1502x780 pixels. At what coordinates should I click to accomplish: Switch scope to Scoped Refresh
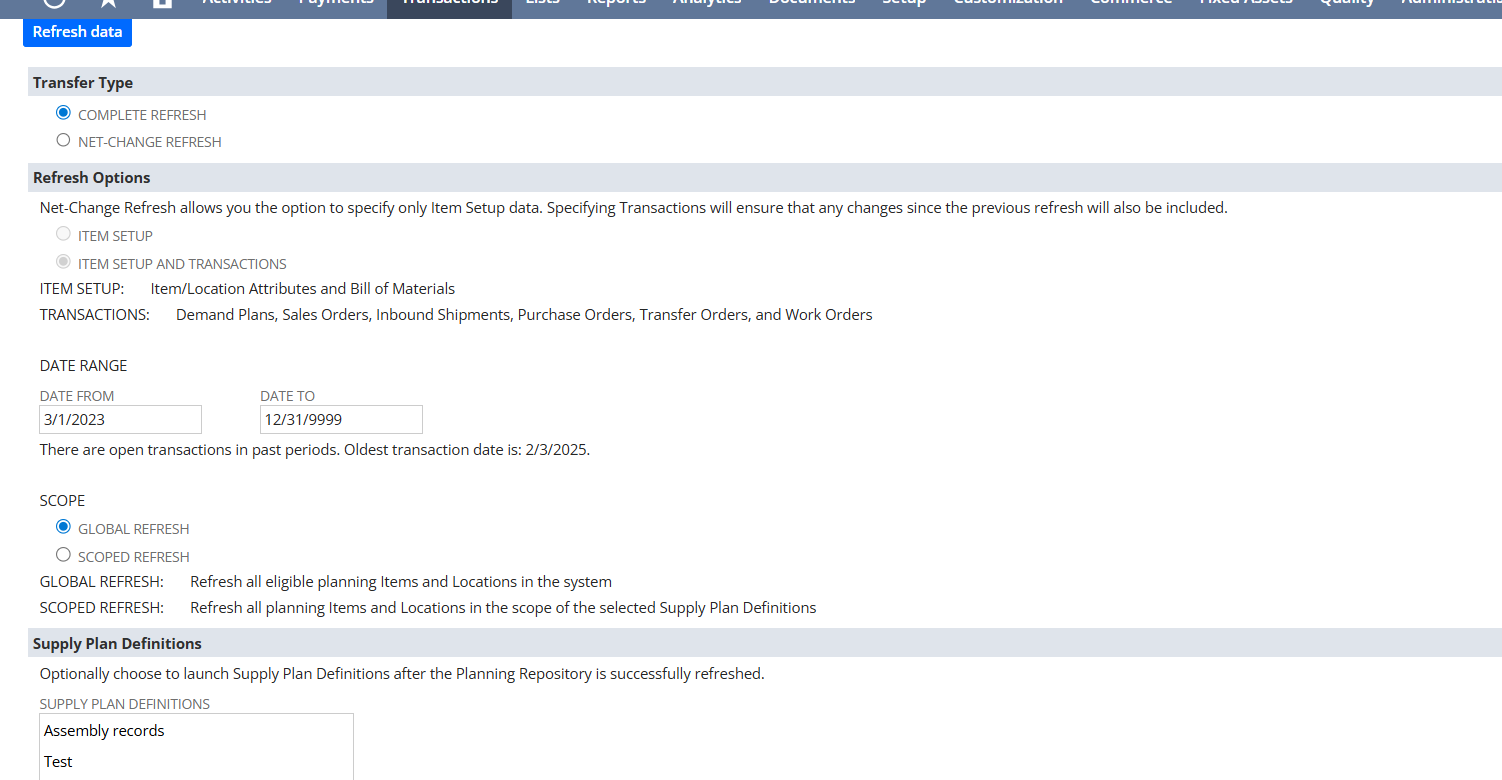64,555
